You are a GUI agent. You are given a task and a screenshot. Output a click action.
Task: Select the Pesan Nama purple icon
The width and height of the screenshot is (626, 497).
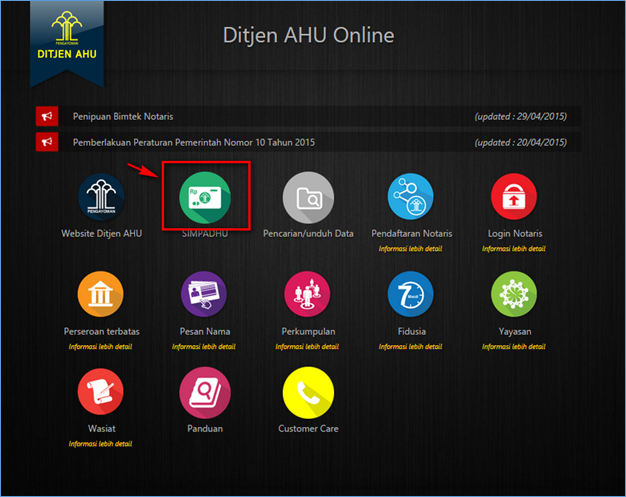point(204,295)
